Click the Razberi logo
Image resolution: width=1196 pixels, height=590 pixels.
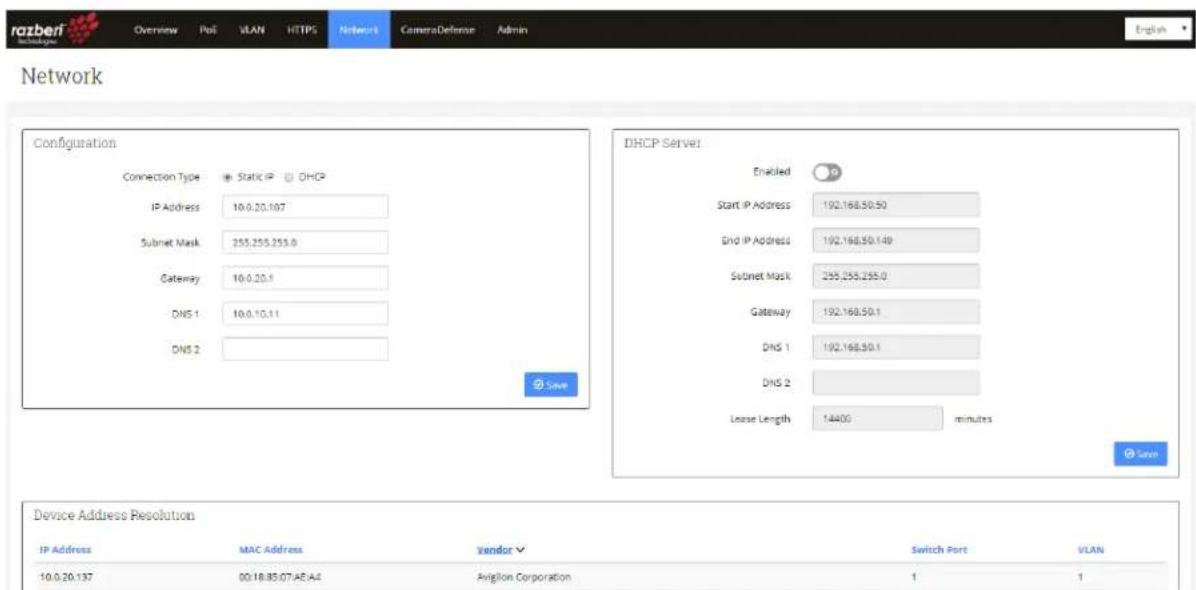click(x=53, y=29)
